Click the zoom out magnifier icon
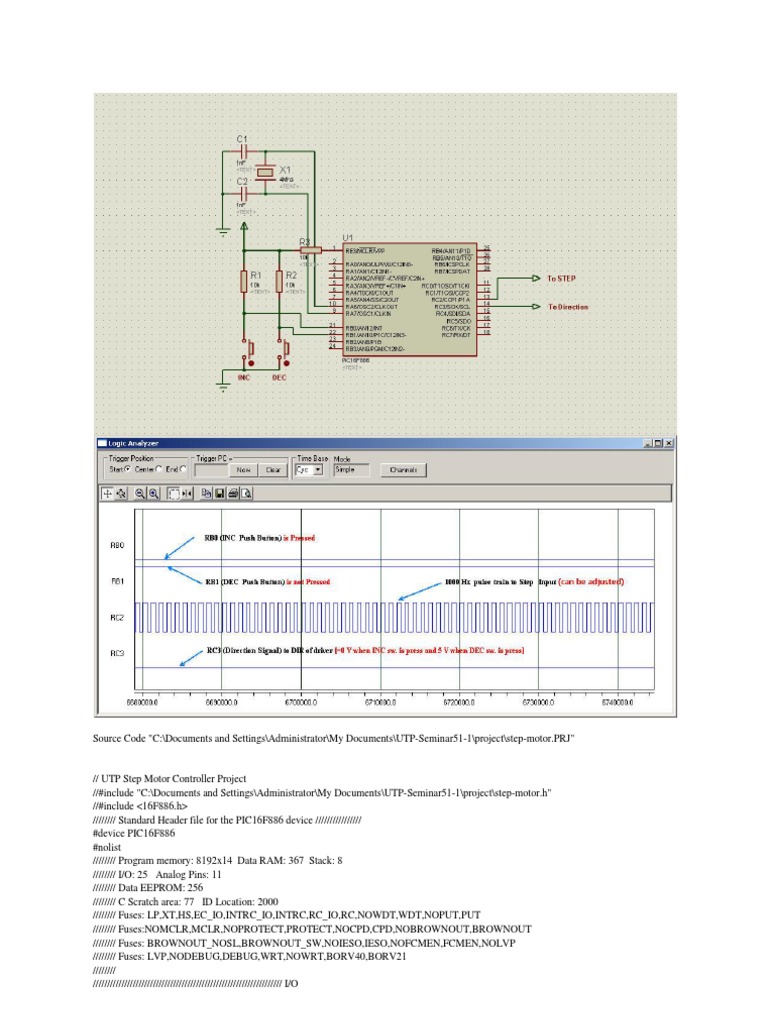This screenshot has width=768, height=1024. (140, 493)
